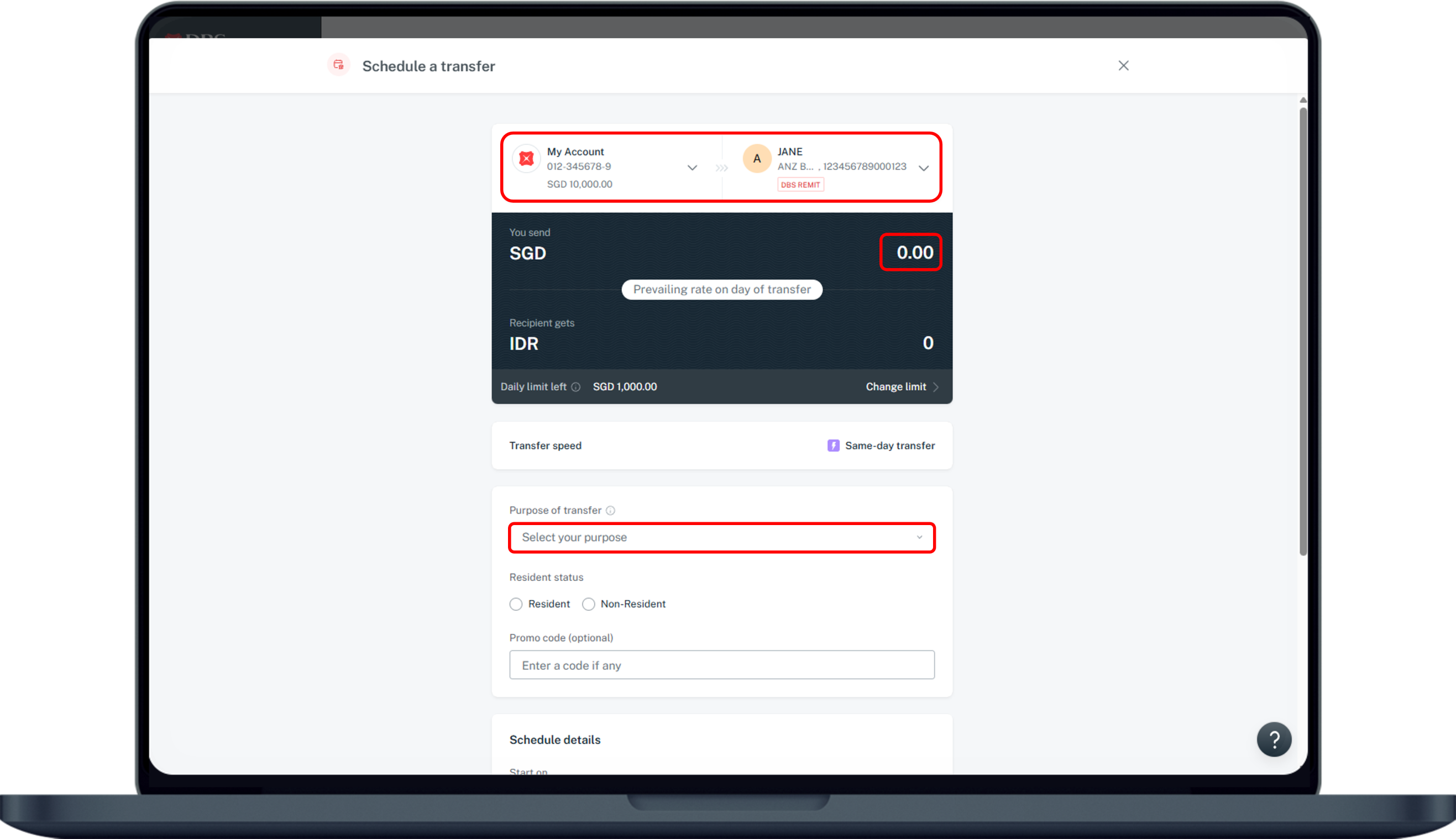
Task: Click info icon beside Daily limit left
Action: tap(575, 387)
